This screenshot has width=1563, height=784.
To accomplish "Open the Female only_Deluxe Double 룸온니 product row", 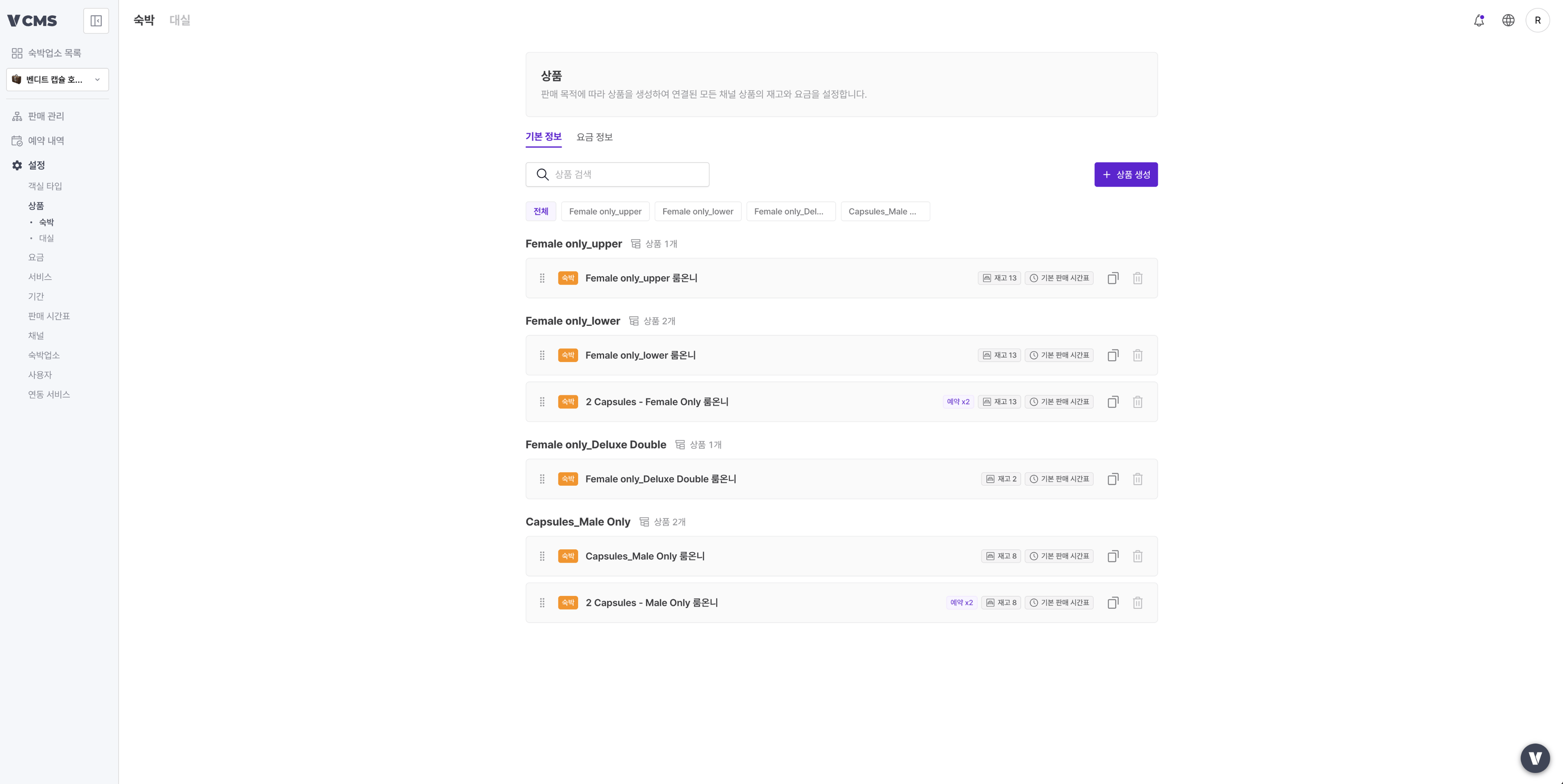I will point(841,479).
